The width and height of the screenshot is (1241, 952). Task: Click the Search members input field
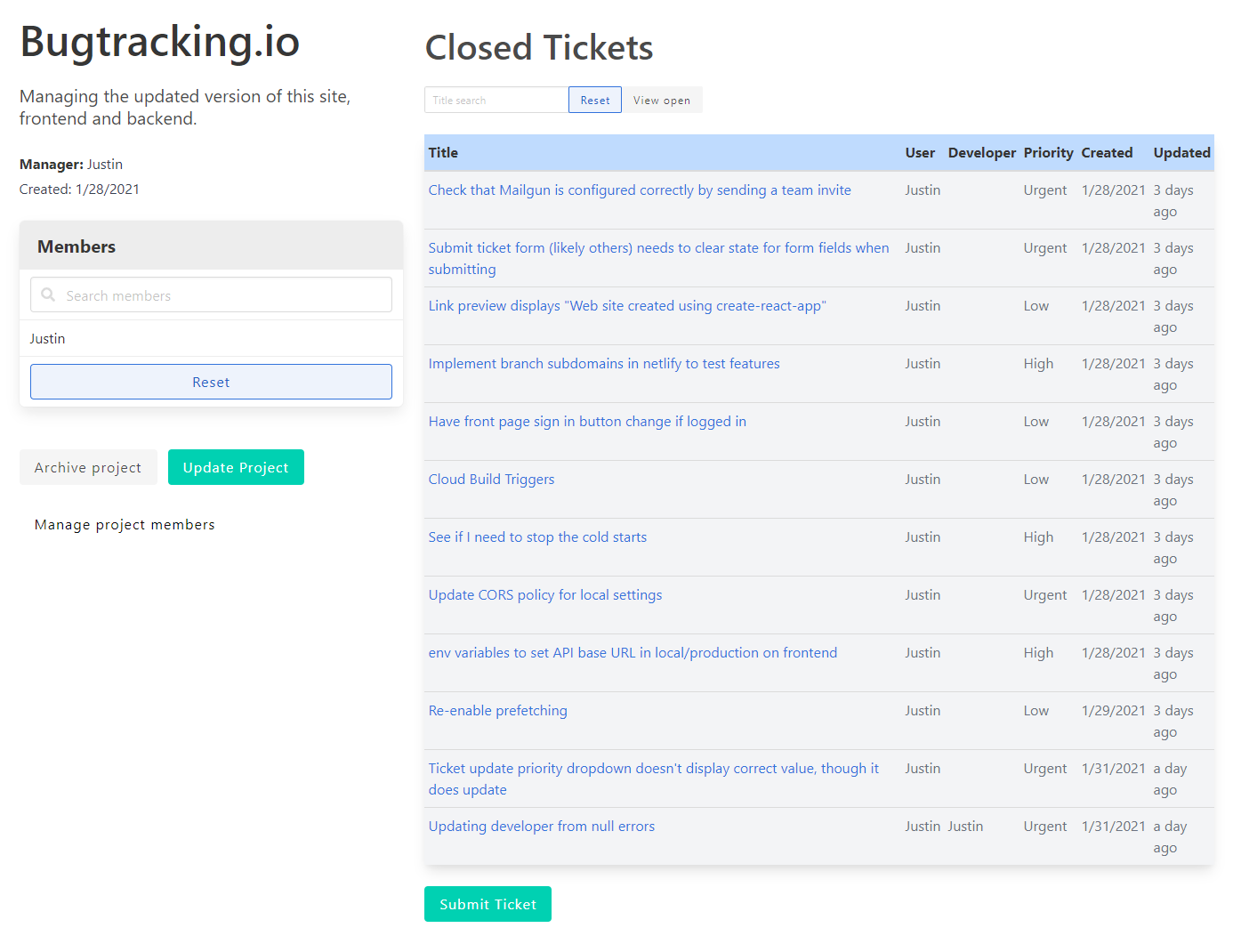222,295
